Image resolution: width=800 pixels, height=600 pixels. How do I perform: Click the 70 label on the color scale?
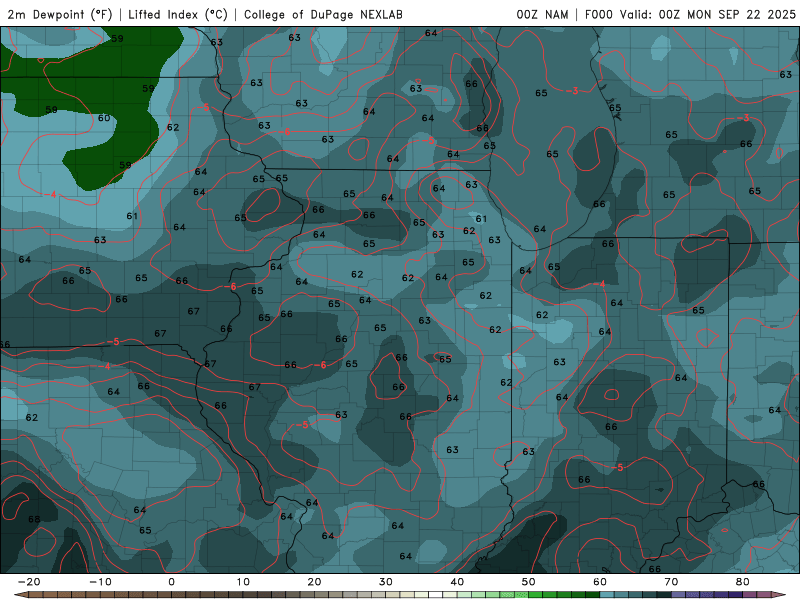click(x=671, y=582)
